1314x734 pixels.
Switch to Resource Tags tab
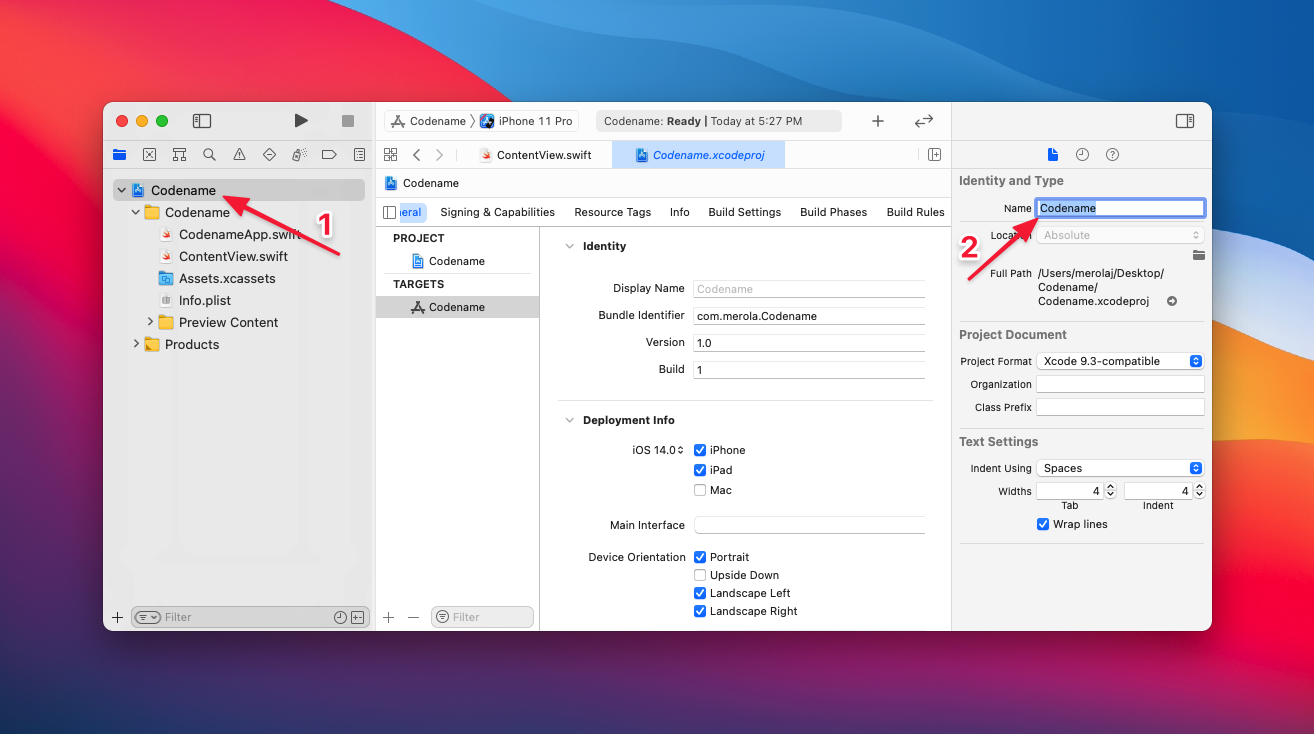pos(612,212)
